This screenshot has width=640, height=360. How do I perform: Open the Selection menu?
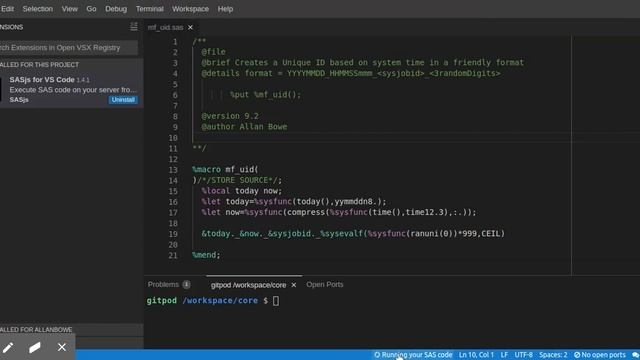[x=38, y=9]
